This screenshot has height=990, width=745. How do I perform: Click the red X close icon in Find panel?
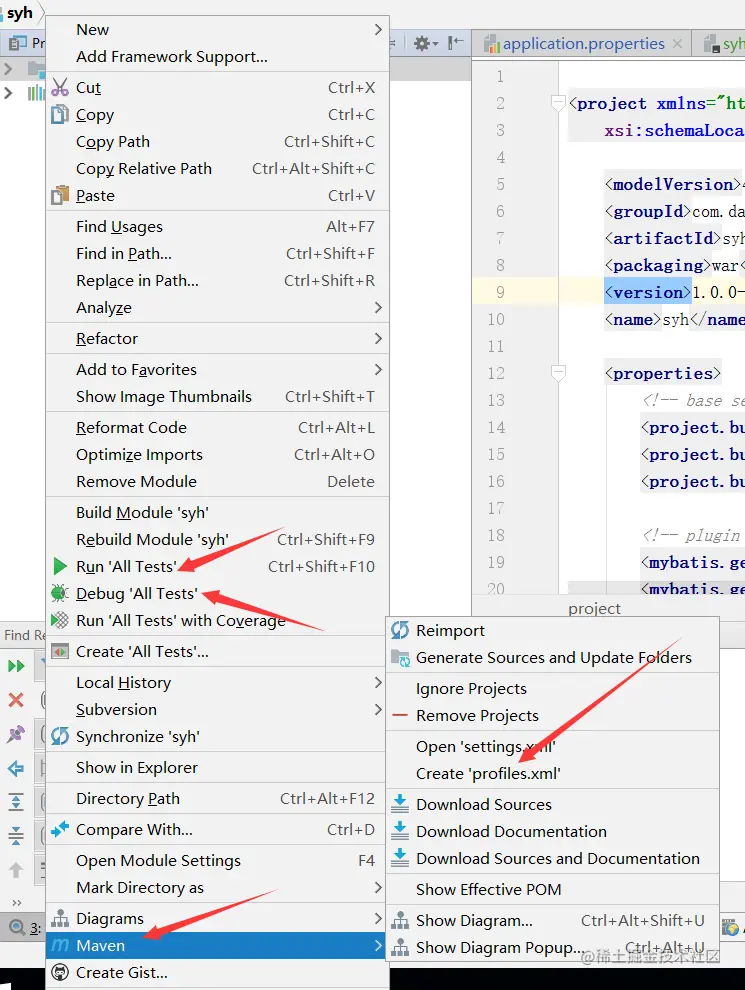(x=16, y=700)
